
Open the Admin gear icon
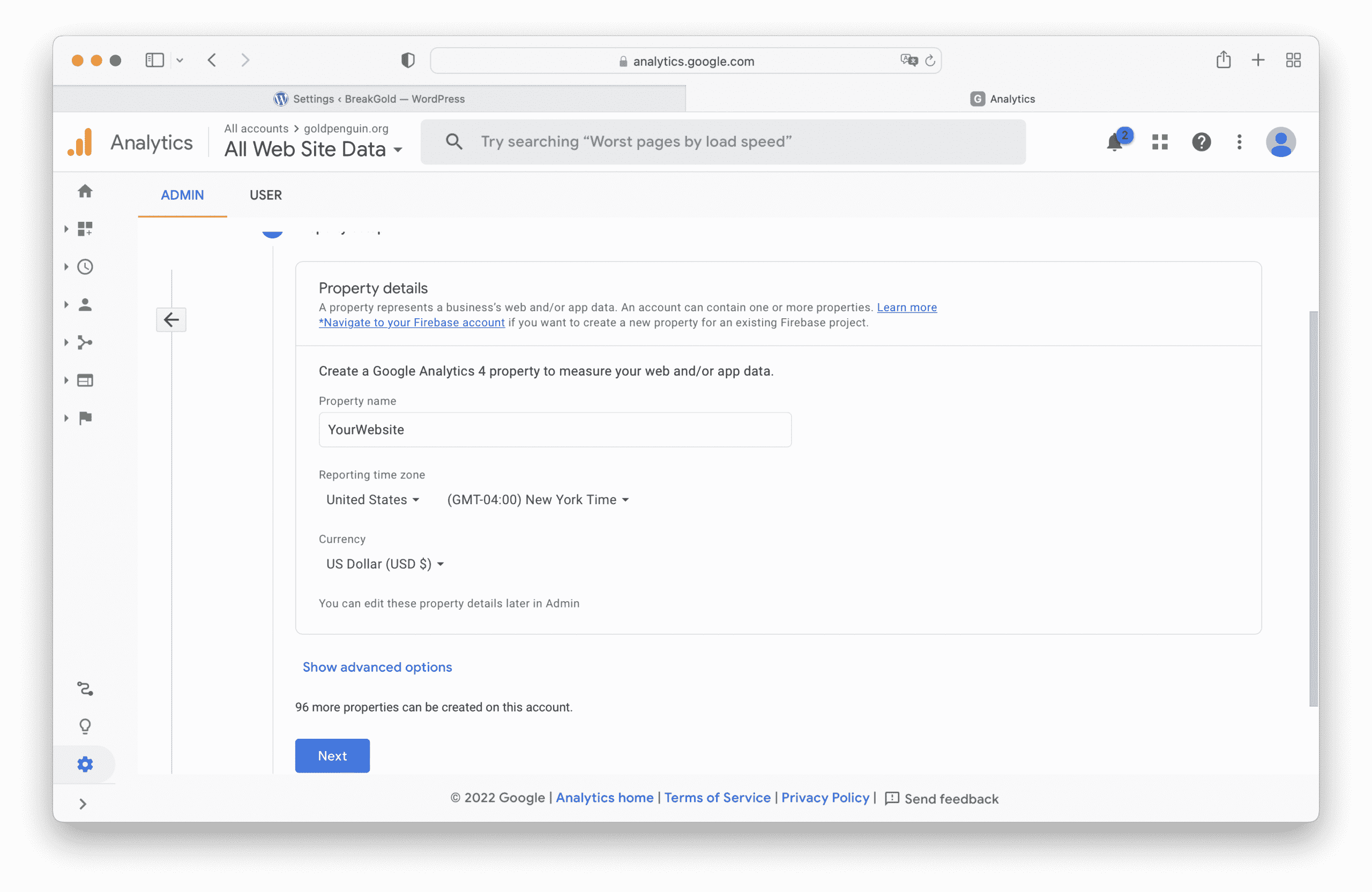[x=85, y=764]
